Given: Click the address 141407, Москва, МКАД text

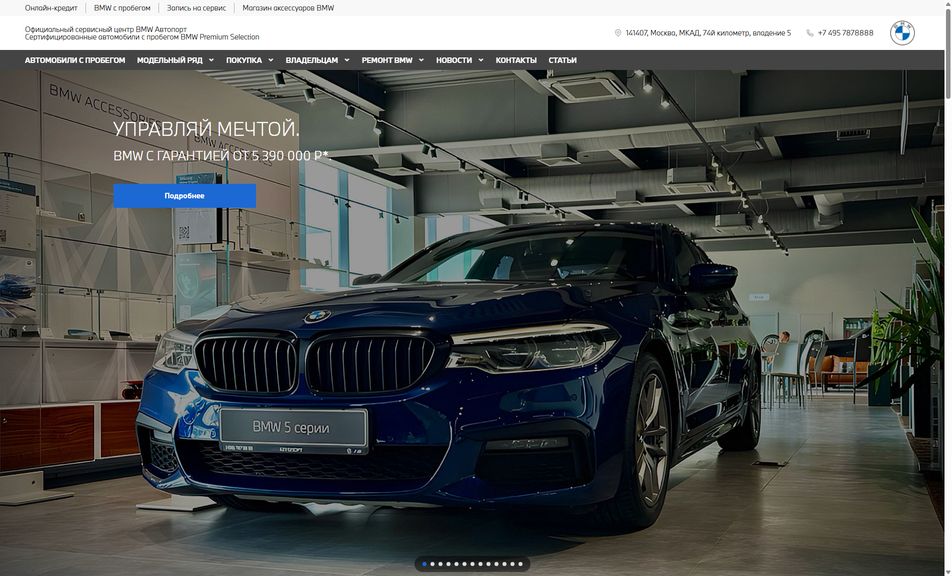Looking at the screenshot, I should tap(708, 33).
